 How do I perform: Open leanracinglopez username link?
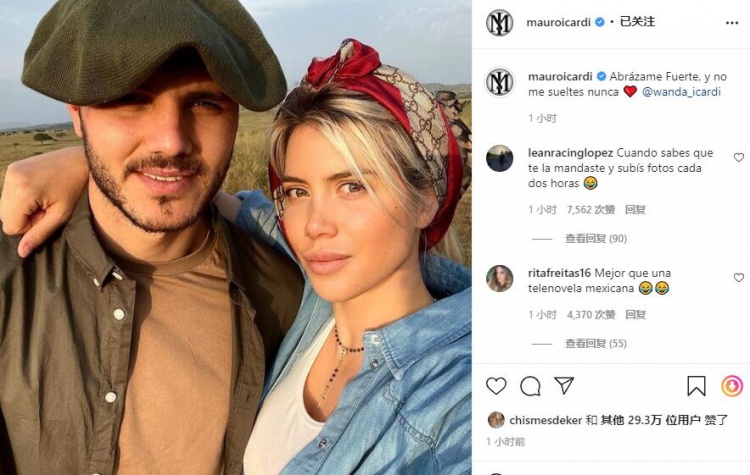tap(570, 153)
